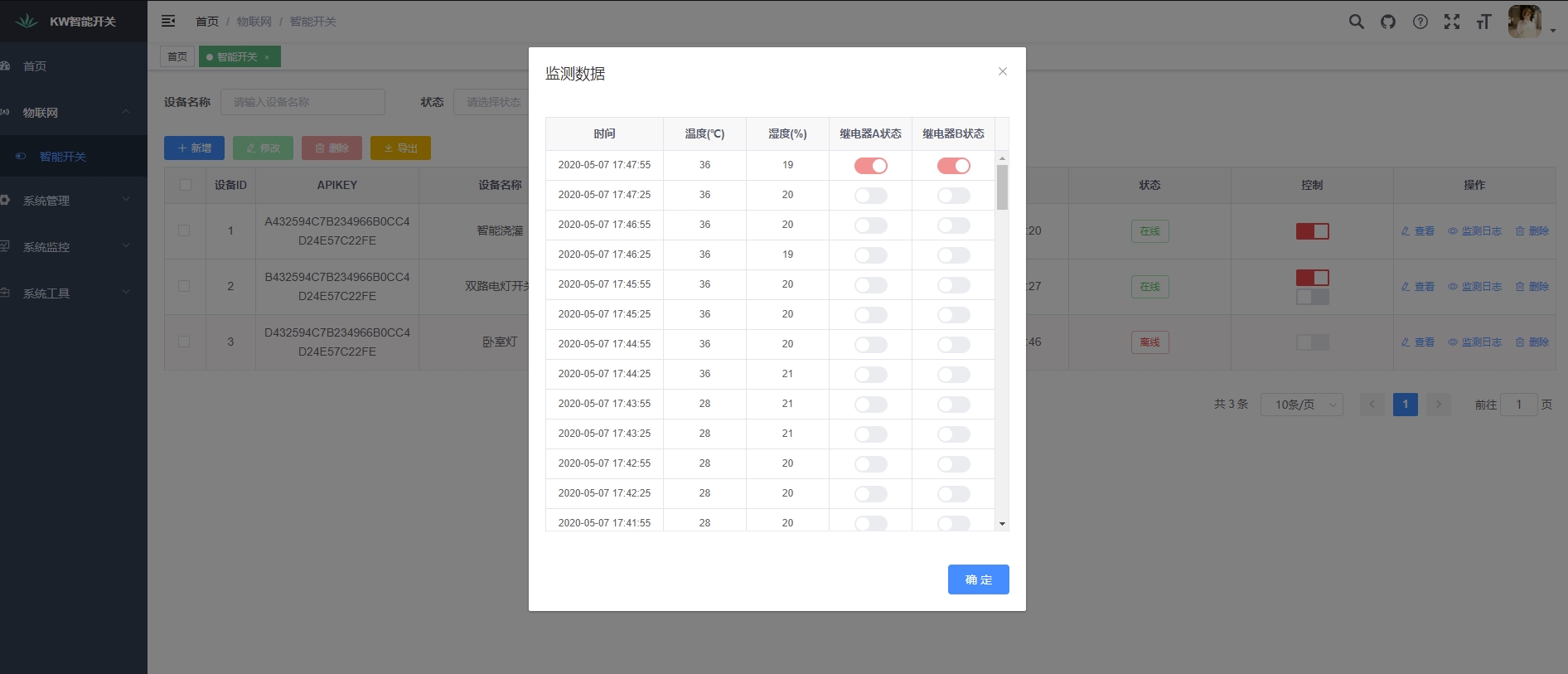Toggle relay B switch at 17:44:25
1568x674 pixels.
(954, 375)
